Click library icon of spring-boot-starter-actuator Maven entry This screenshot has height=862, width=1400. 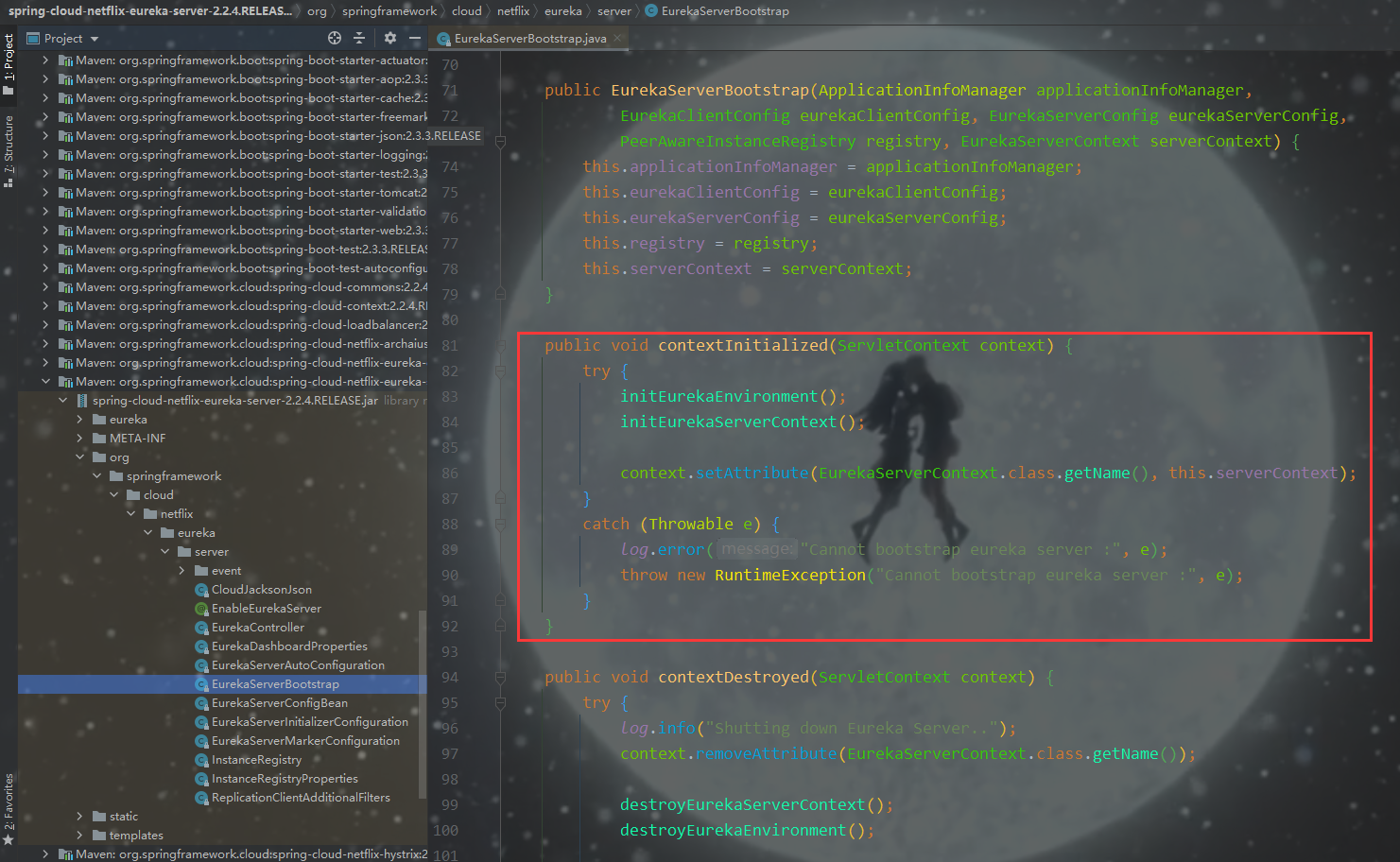coord(65,60)
